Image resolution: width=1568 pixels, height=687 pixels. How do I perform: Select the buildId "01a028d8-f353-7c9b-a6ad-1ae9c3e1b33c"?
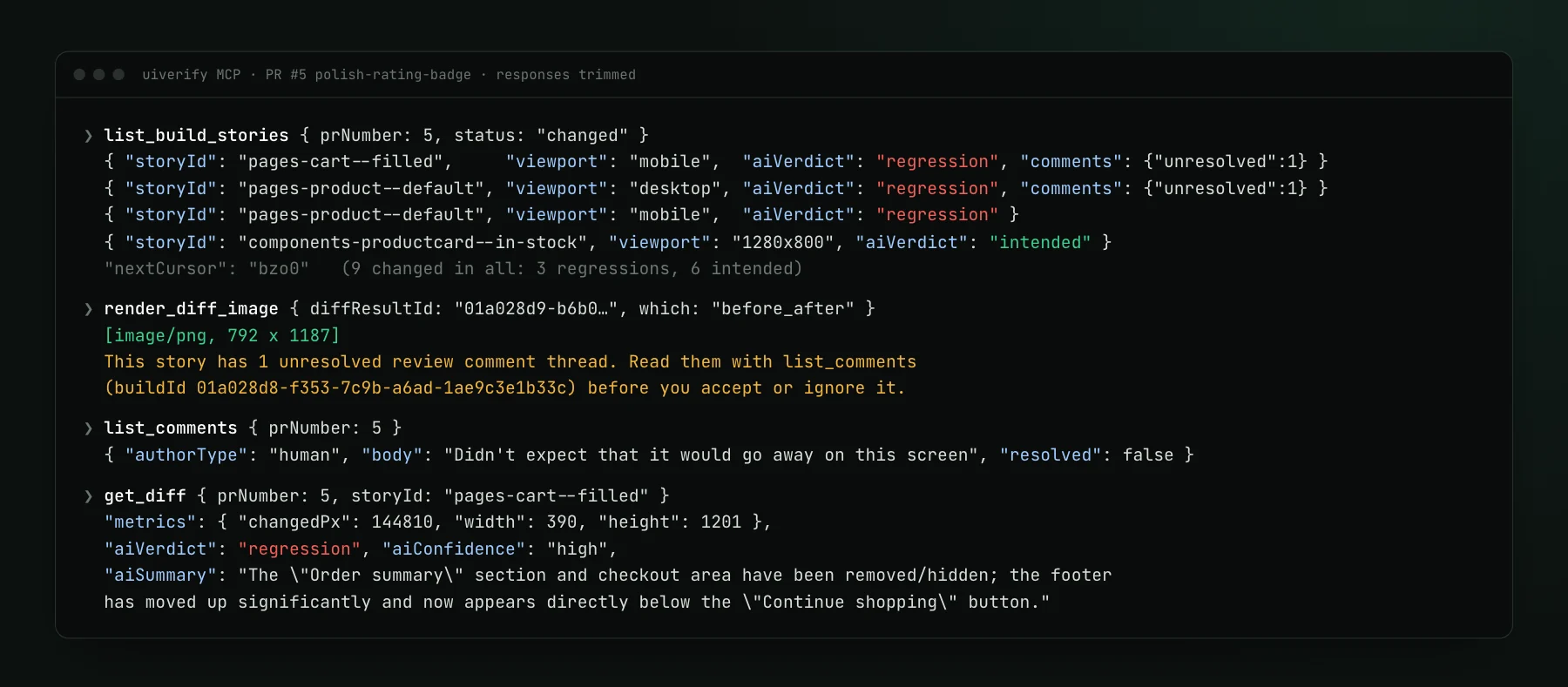click(x=382, y=388)
